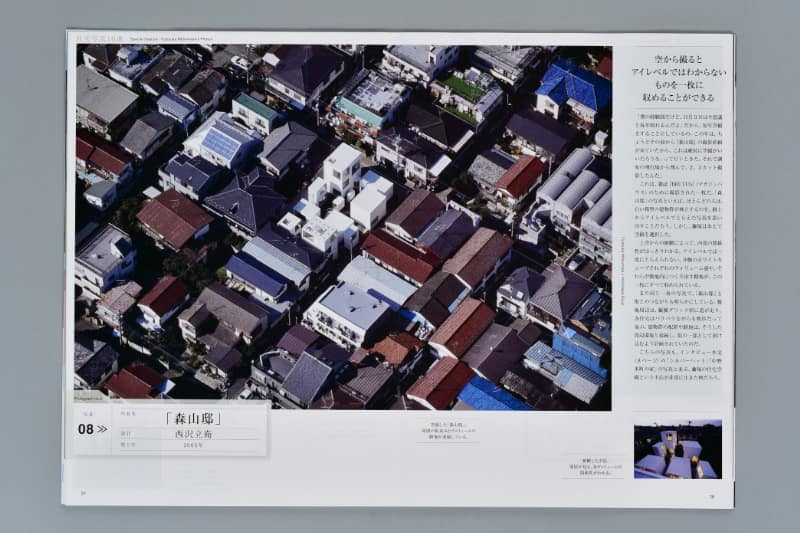The width and height of the screenshot is (800, 533).
Task: Click the title text 「森山邸」
Action: (194, 419)
